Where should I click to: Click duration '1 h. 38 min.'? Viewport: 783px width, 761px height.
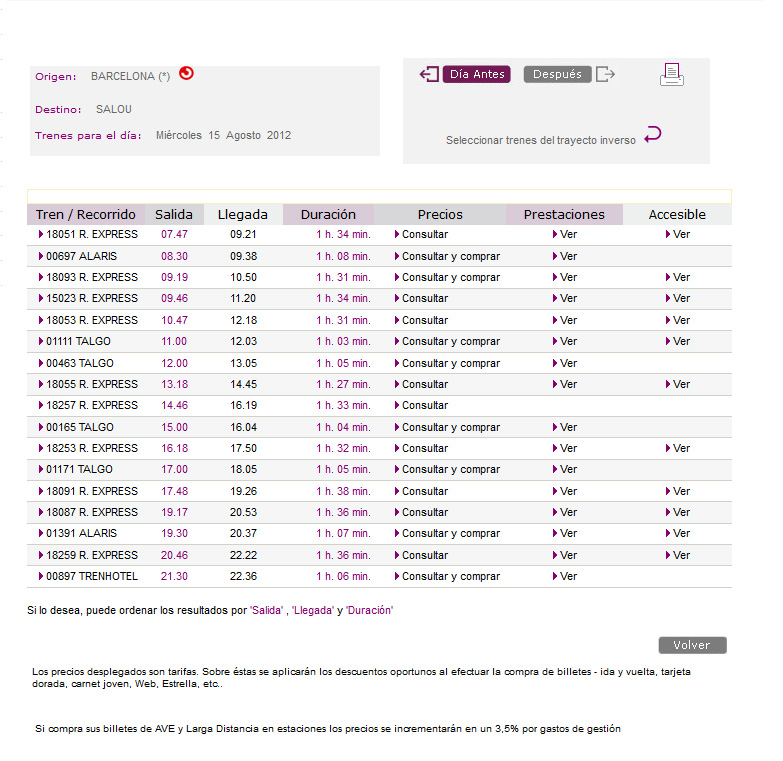[x=344, y=491]
